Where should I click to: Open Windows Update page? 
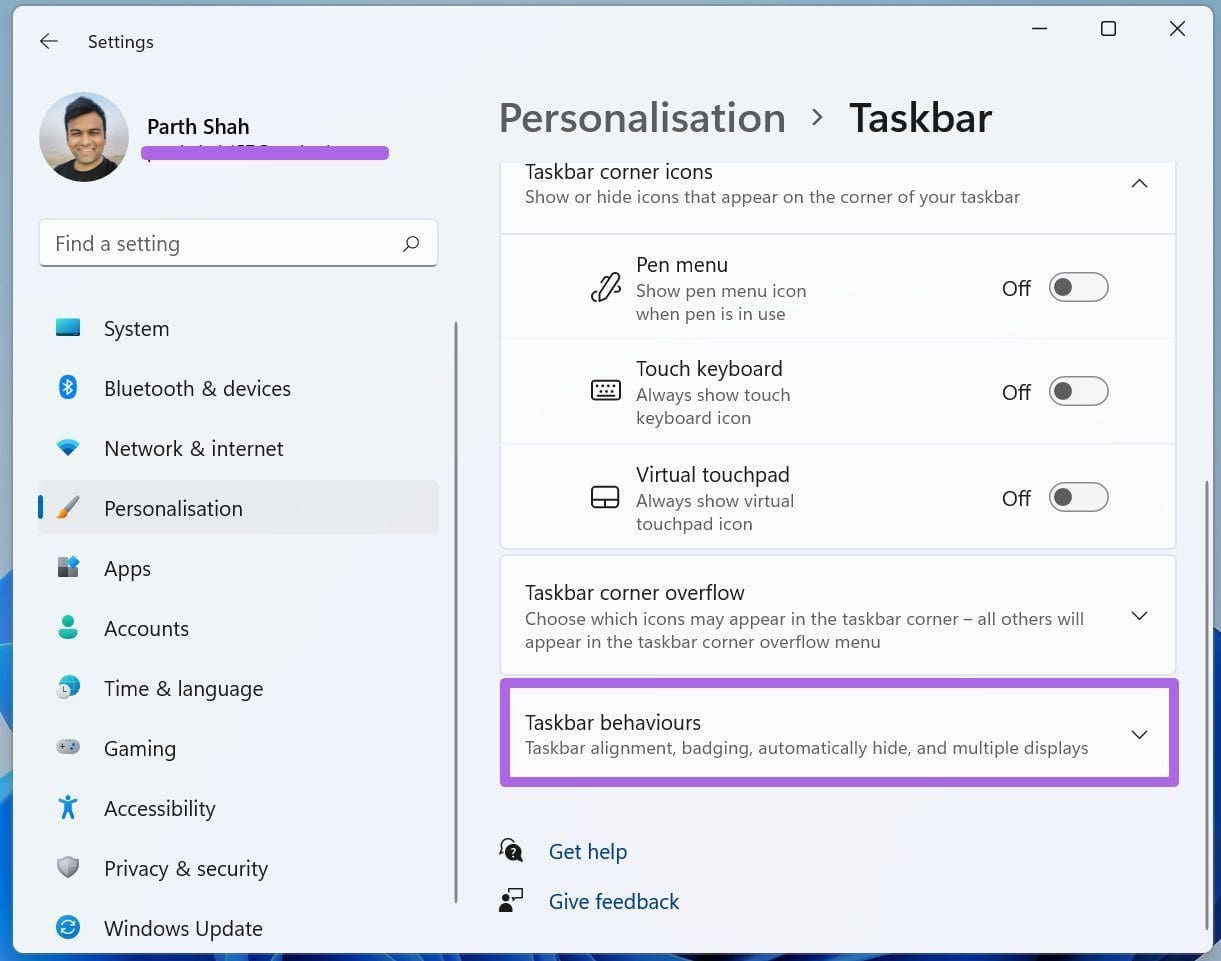click(238, 928)
